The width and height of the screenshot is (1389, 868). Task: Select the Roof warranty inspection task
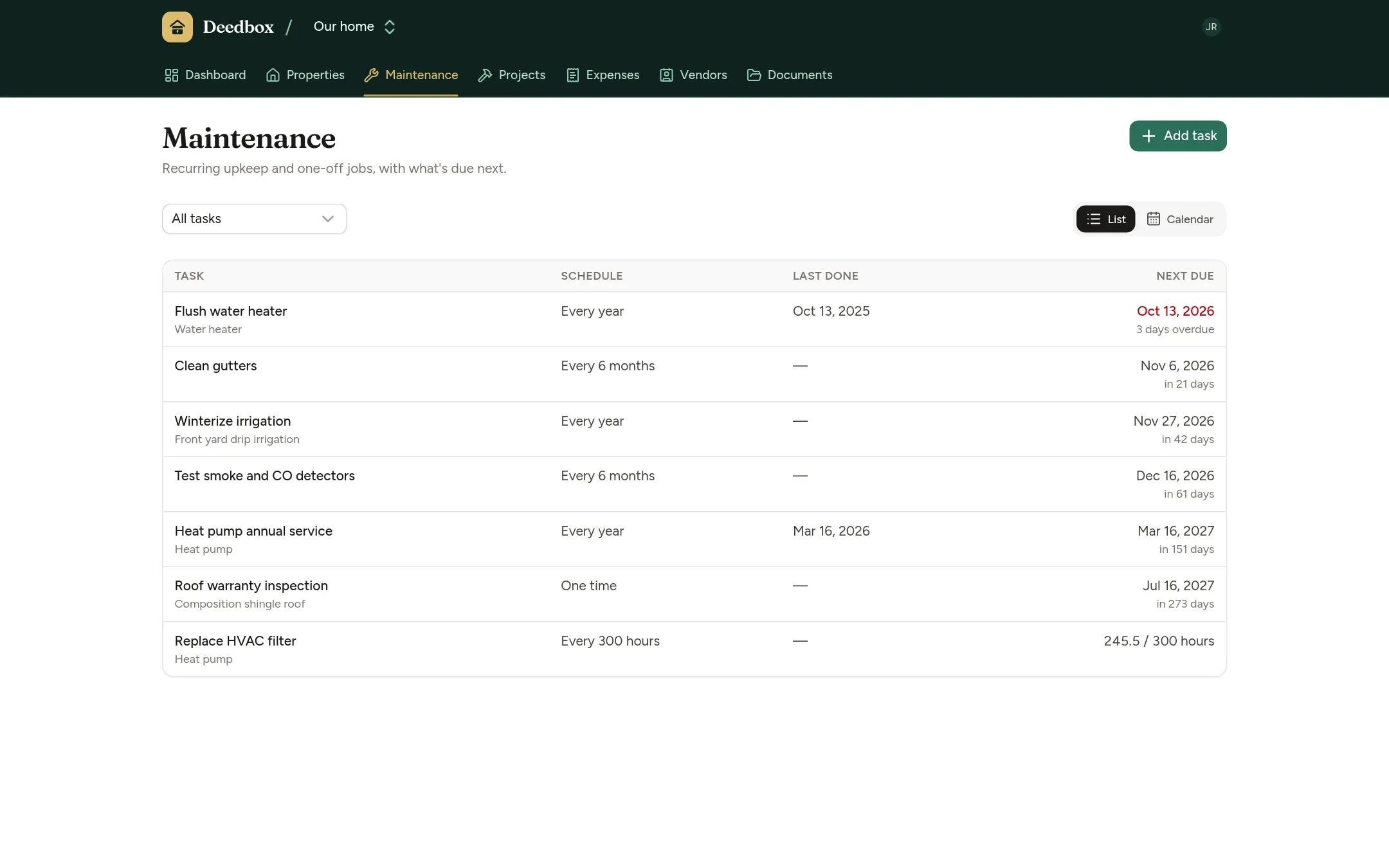(694, 595)
